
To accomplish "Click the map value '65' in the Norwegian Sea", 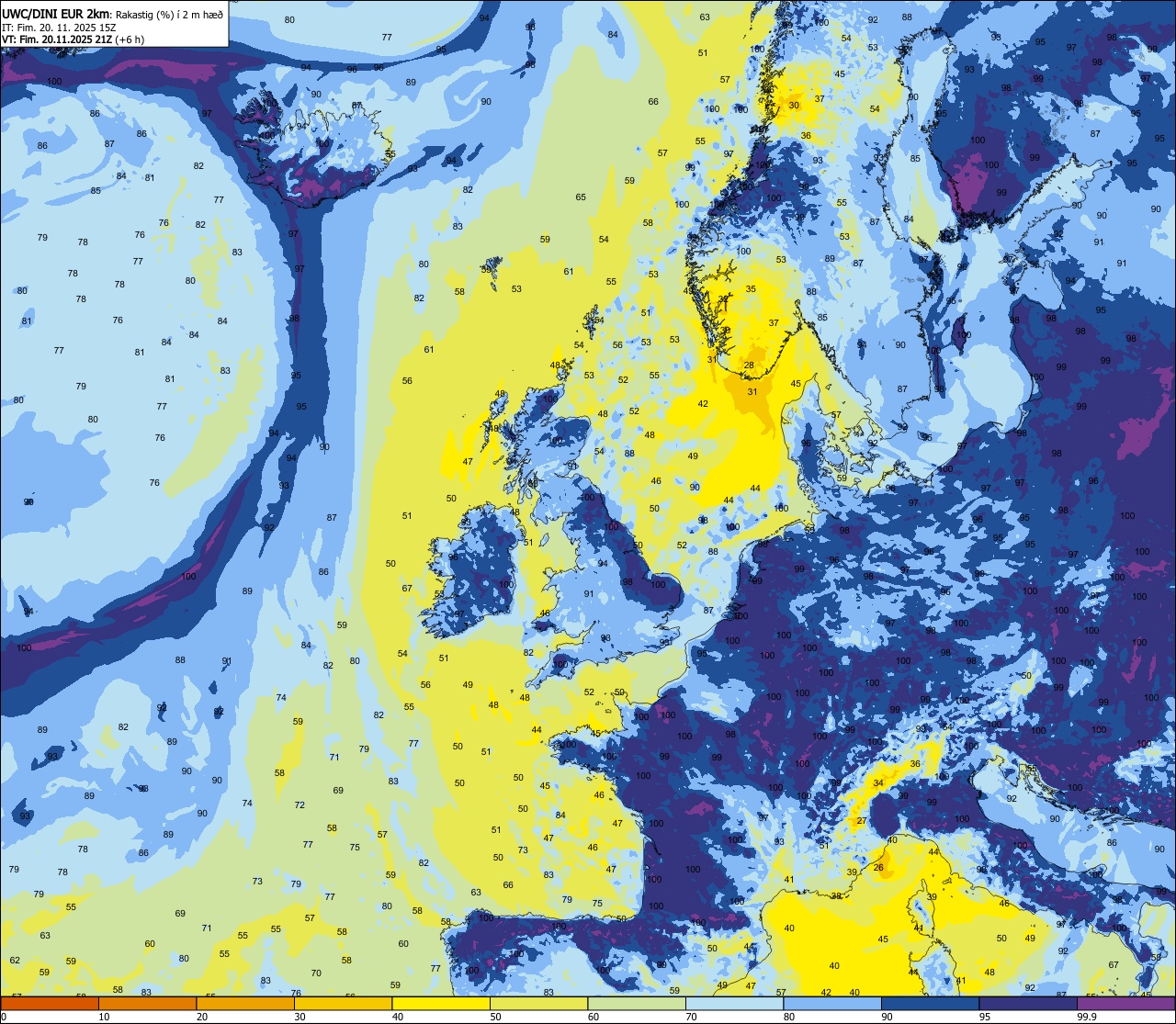I will tap(581, 197).
